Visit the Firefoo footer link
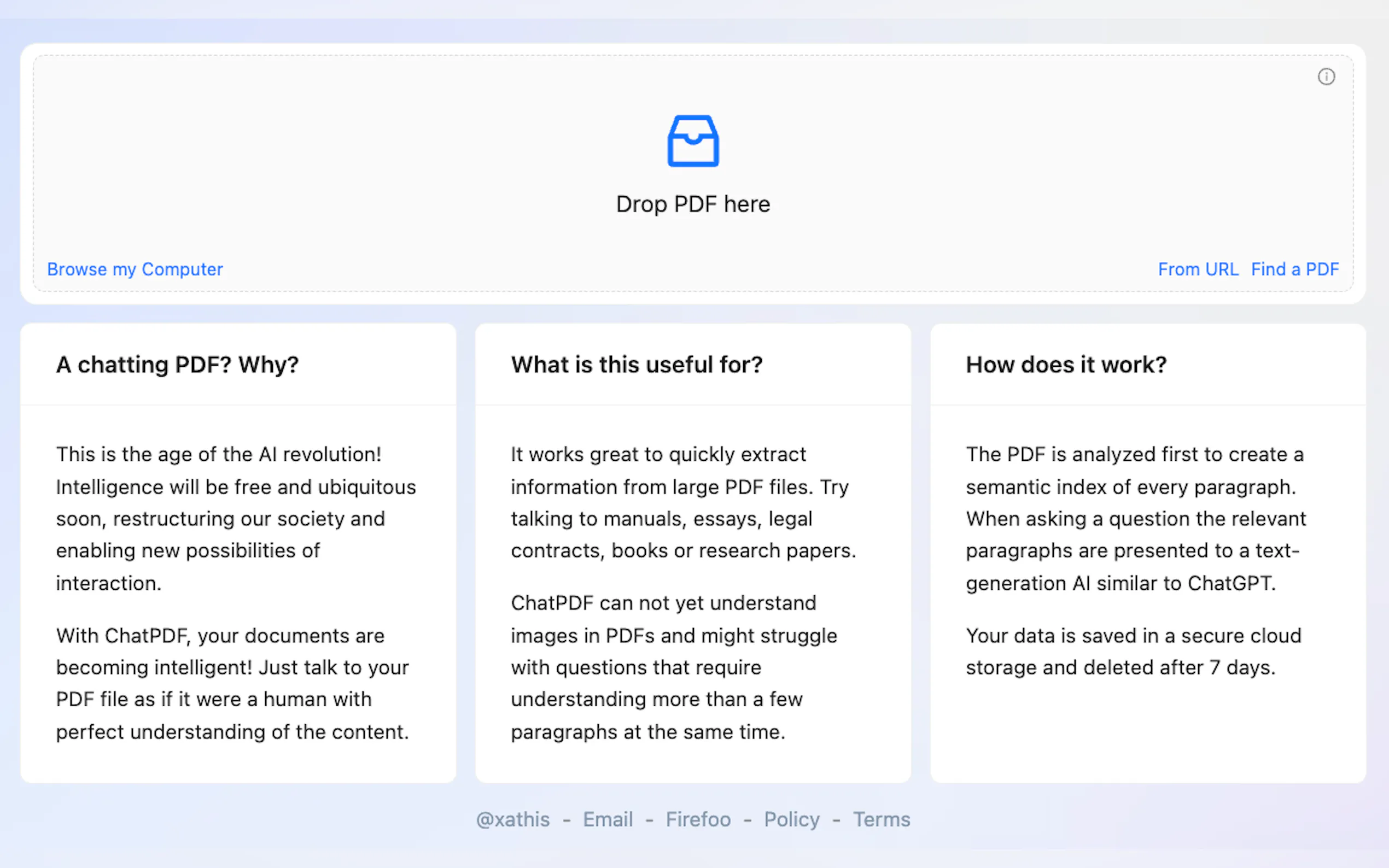Screen dimensions: 1389x868 (698, 819)
